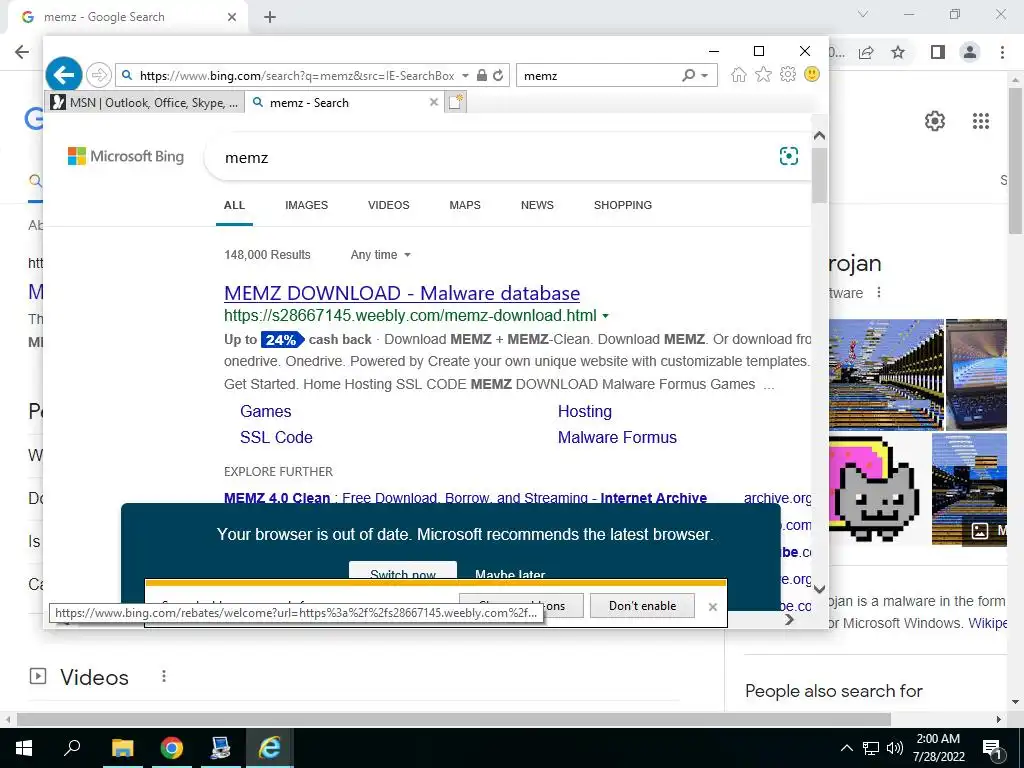Click Chrome icon on taskbar

click(x=172, y=748)
